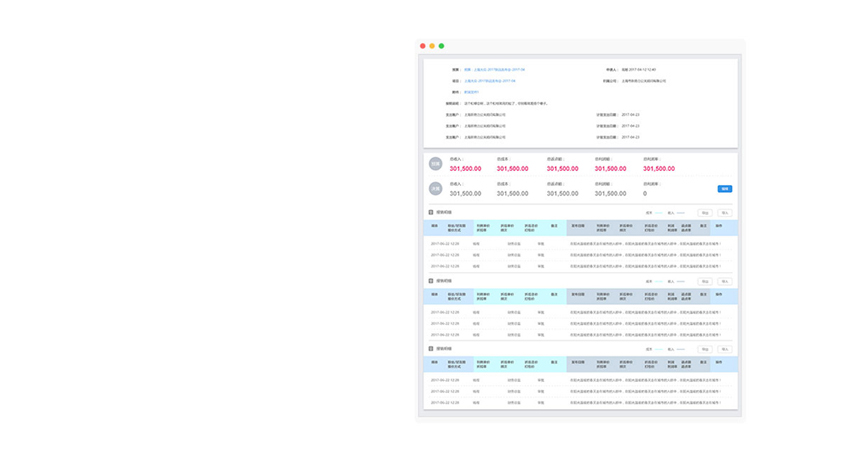The image size is (850, 462).
Task: Click the green maximize button in the title bar
Action: pos(441,46)
